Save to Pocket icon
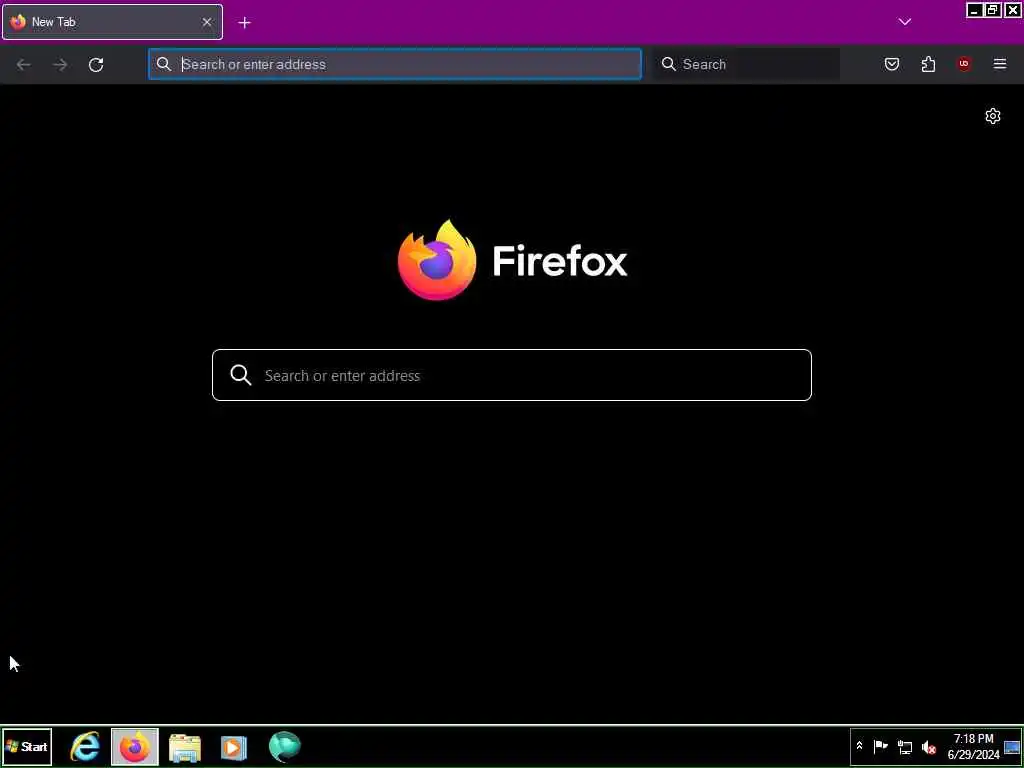The image size is (1024, 768). point(891,64)
